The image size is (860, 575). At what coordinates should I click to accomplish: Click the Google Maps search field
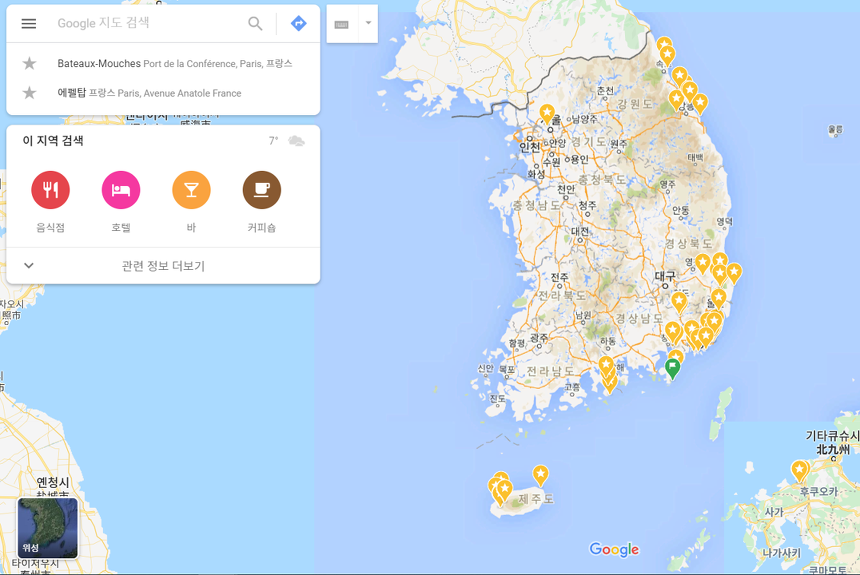pyautogui.click(x=148, y=23)
